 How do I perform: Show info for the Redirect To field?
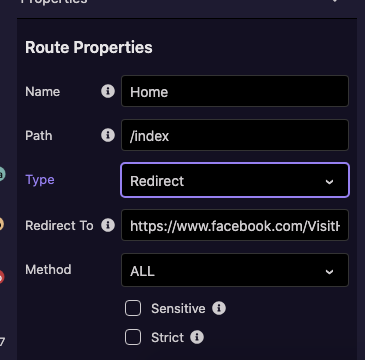pos(108,225)
